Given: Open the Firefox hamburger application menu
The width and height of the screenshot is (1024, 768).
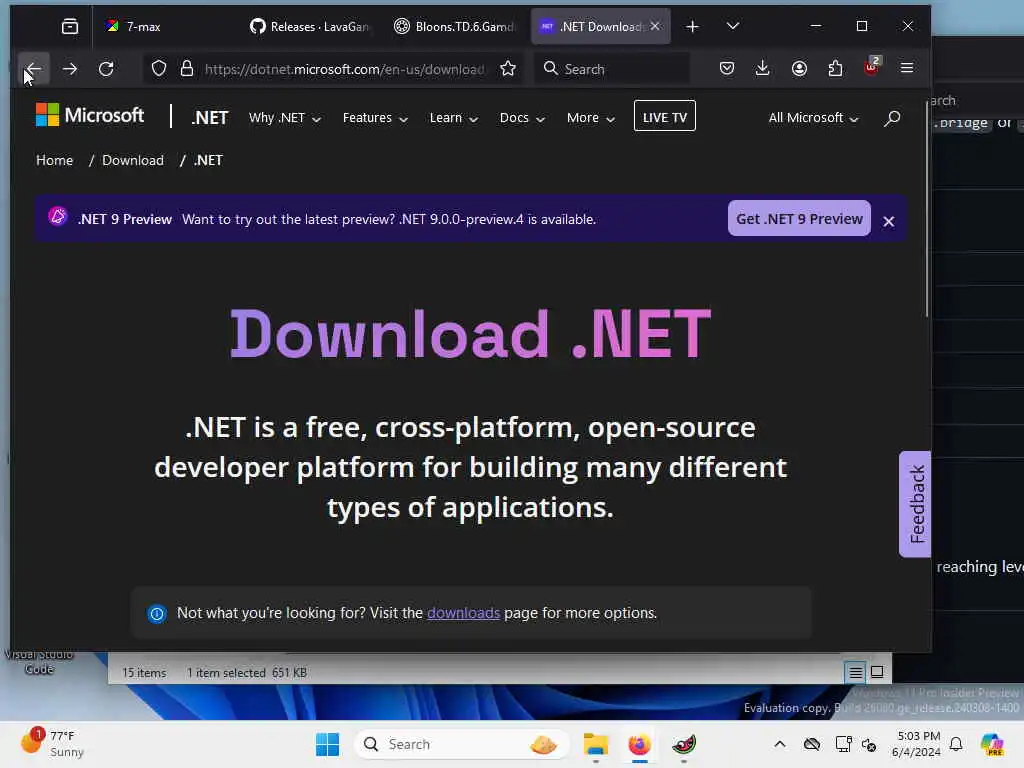Looking at the screenshot, I should click(907, 69).
